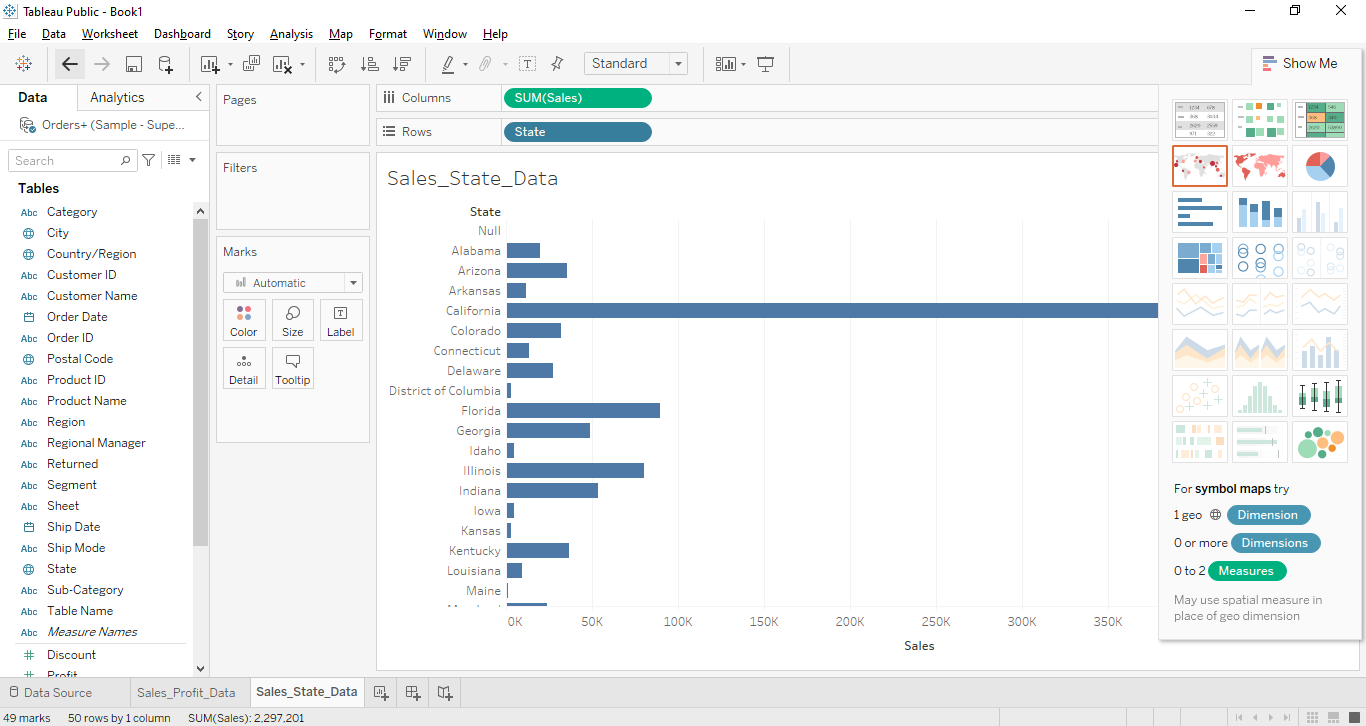
Task: Save the workbook with the floppy icon
Action: coord(134,64)
